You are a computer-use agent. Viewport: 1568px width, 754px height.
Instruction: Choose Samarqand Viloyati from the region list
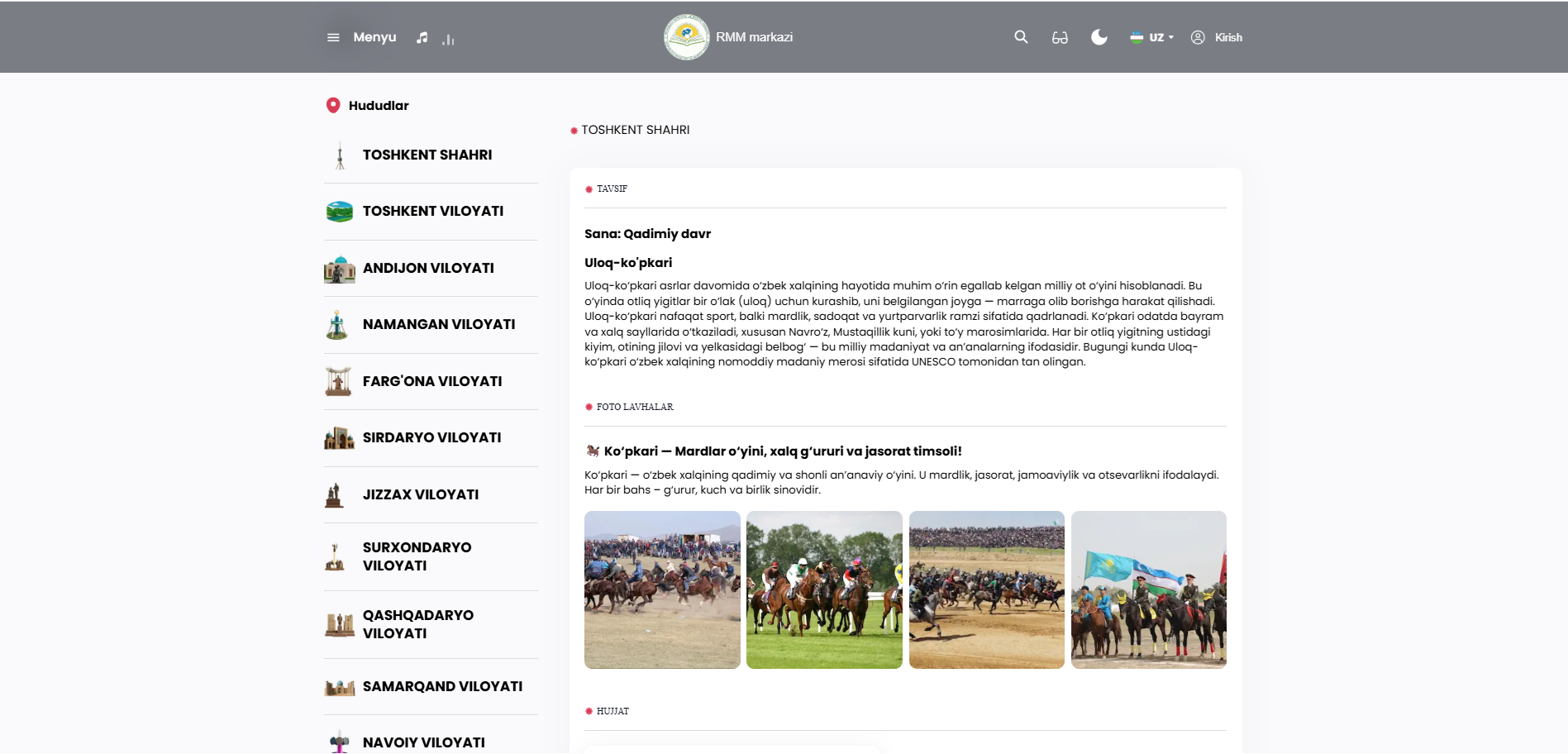coord(442,686)
